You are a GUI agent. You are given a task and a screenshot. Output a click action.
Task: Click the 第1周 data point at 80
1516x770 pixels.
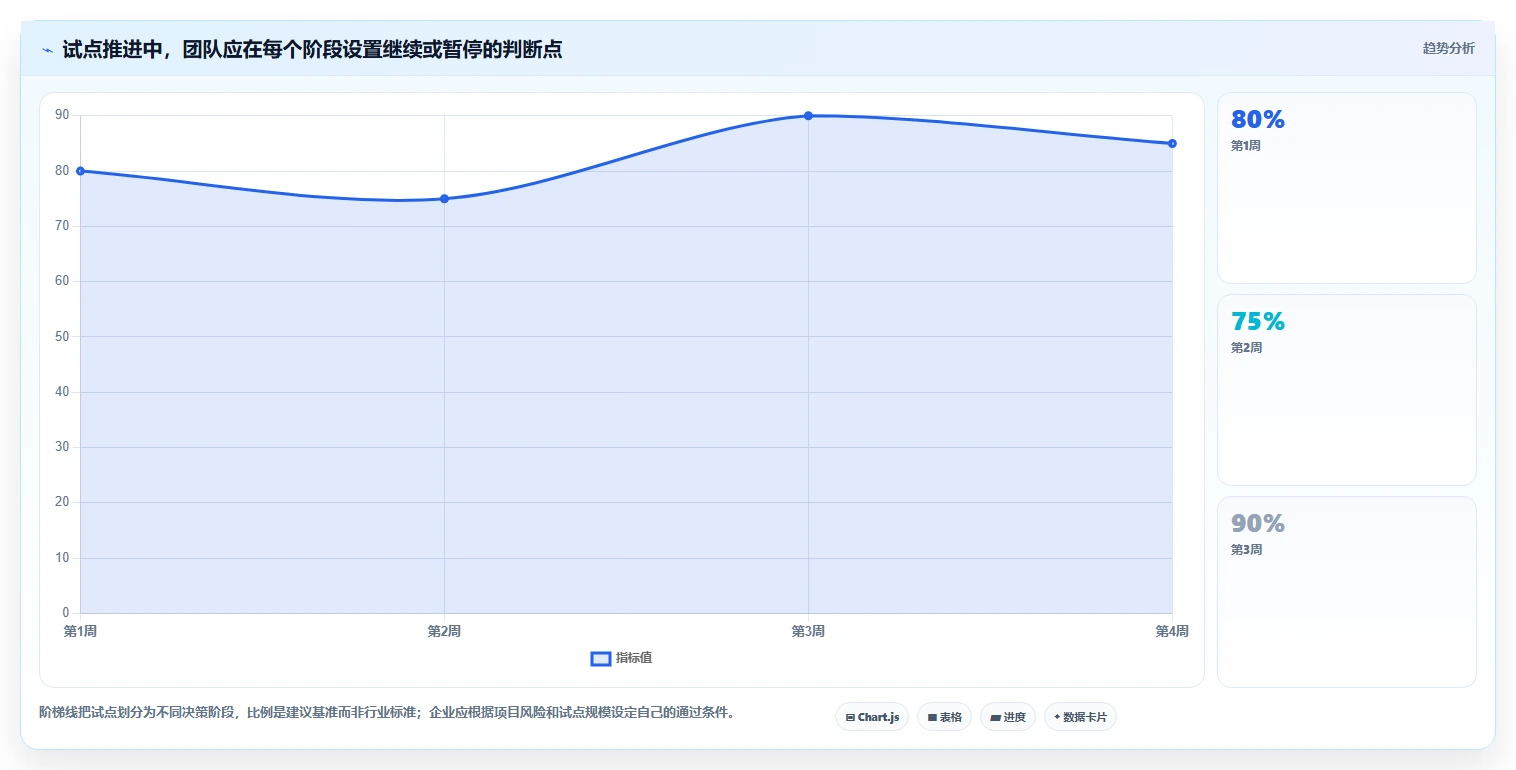pyautogui.click(x=80, y=171)
